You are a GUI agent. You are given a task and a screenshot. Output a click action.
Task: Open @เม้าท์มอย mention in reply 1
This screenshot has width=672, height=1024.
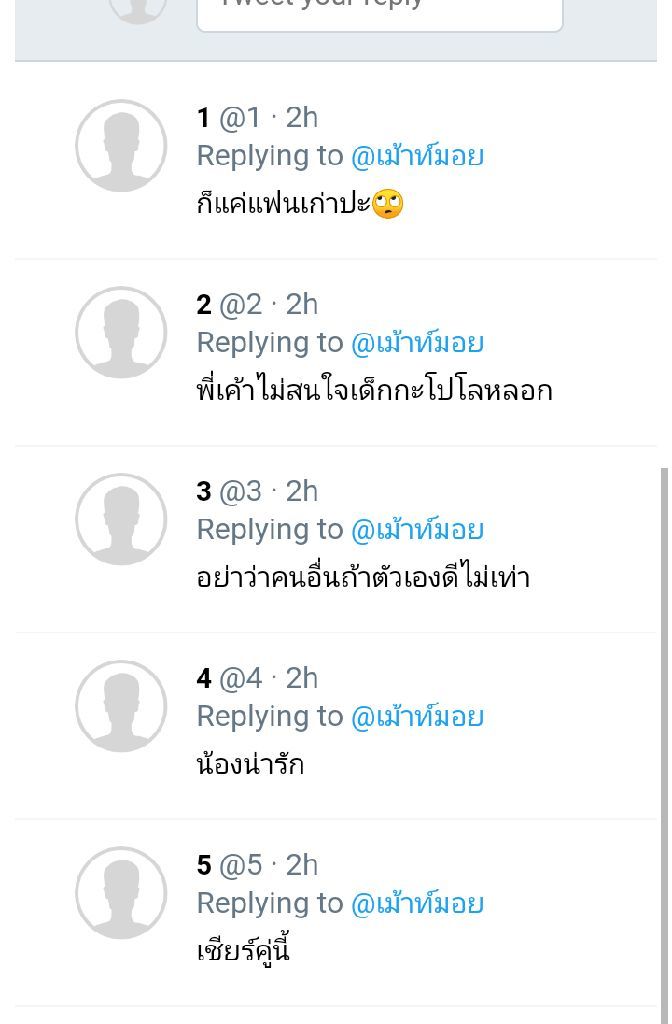click(x=417, y=156)
